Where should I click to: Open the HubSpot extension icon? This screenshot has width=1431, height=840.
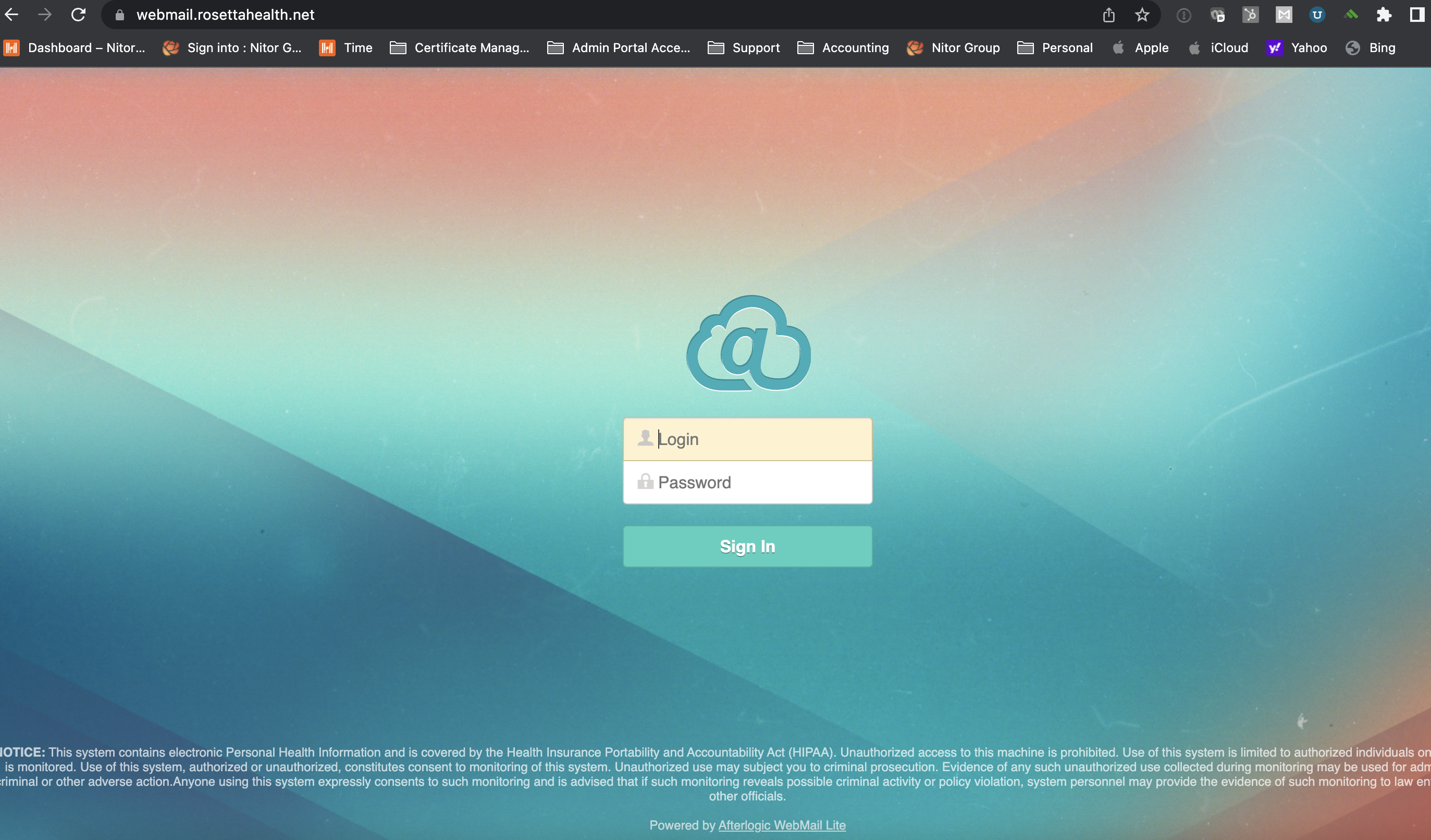tap(1250, 15)
